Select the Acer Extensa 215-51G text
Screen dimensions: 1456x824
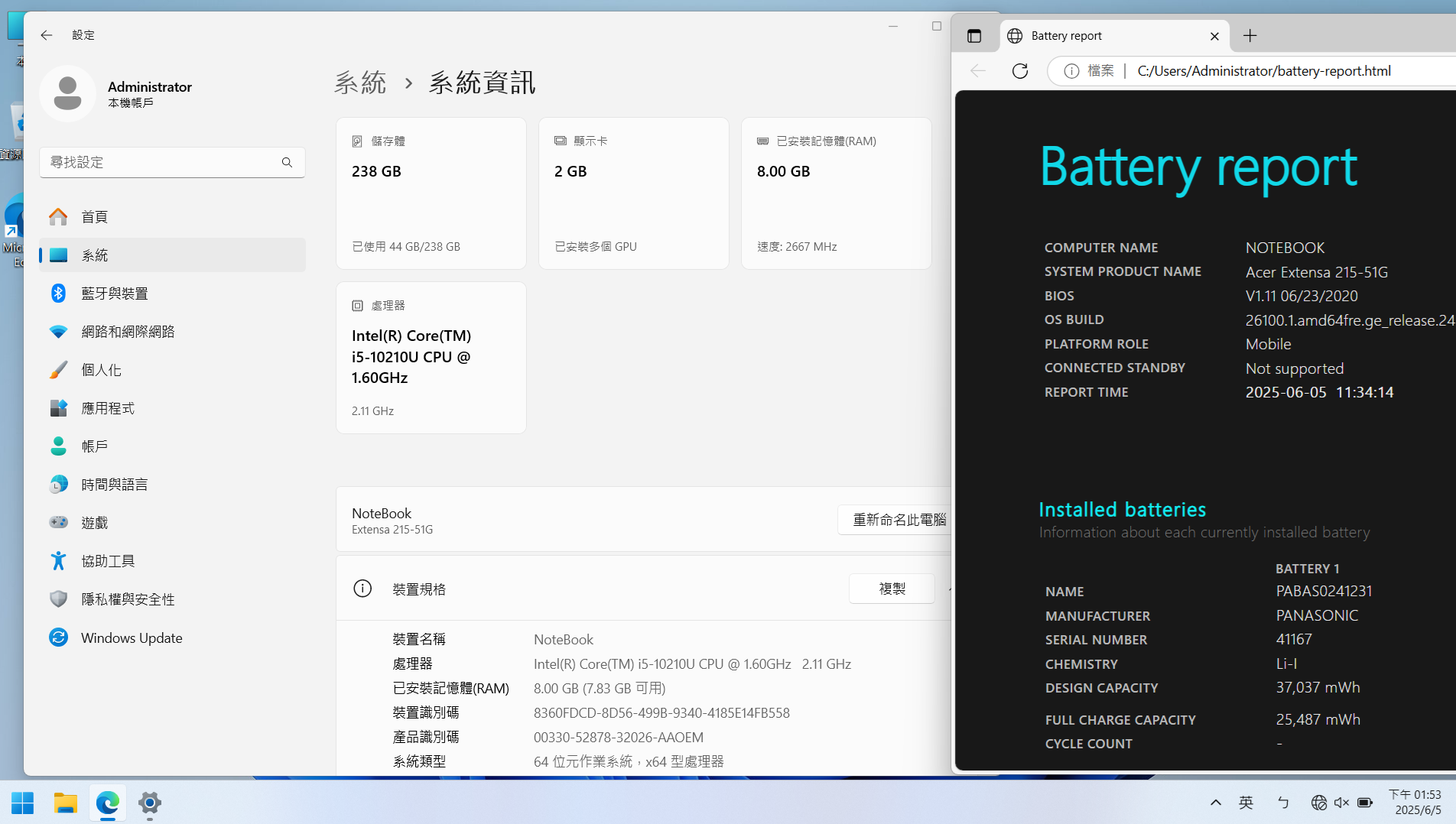(x=1316, y=272)
